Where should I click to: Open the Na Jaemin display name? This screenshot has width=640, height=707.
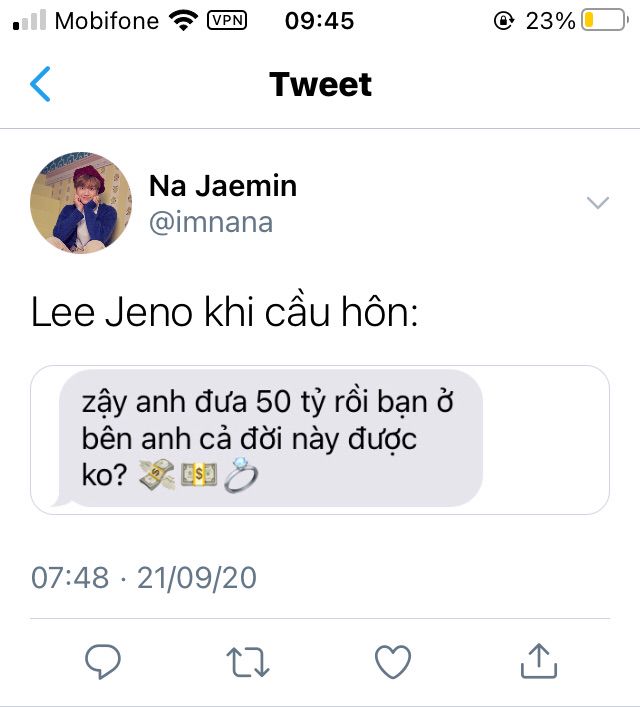coord(222,186)
